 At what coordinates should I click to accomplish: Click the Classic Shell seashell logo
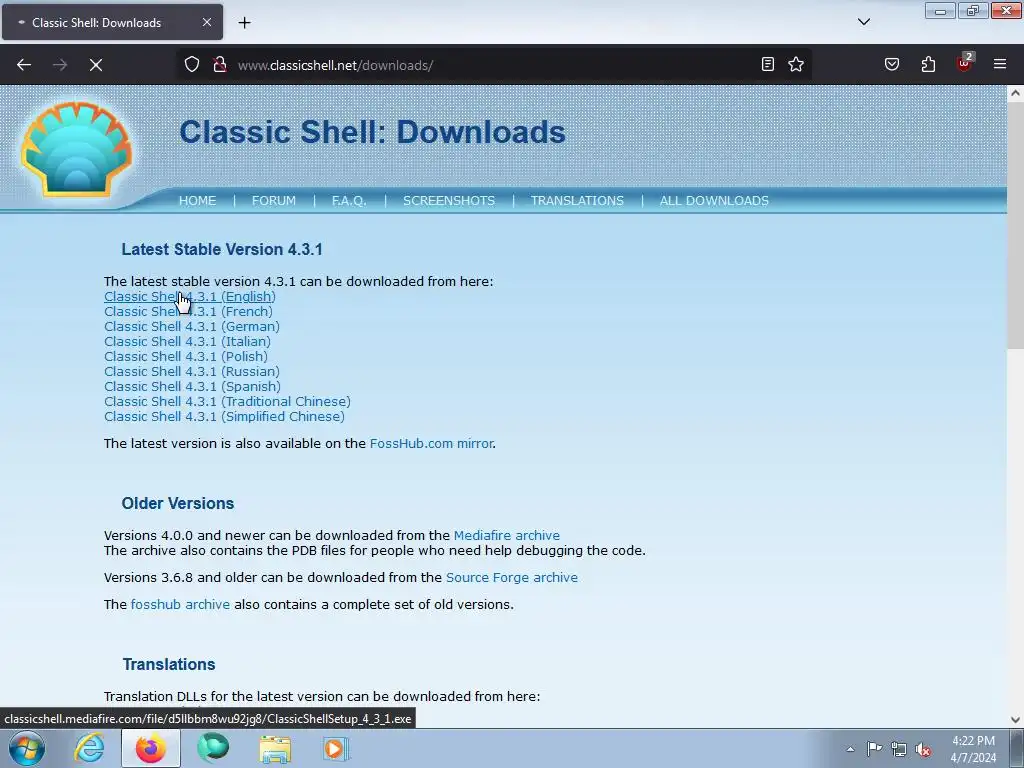(x=76, y=150)
